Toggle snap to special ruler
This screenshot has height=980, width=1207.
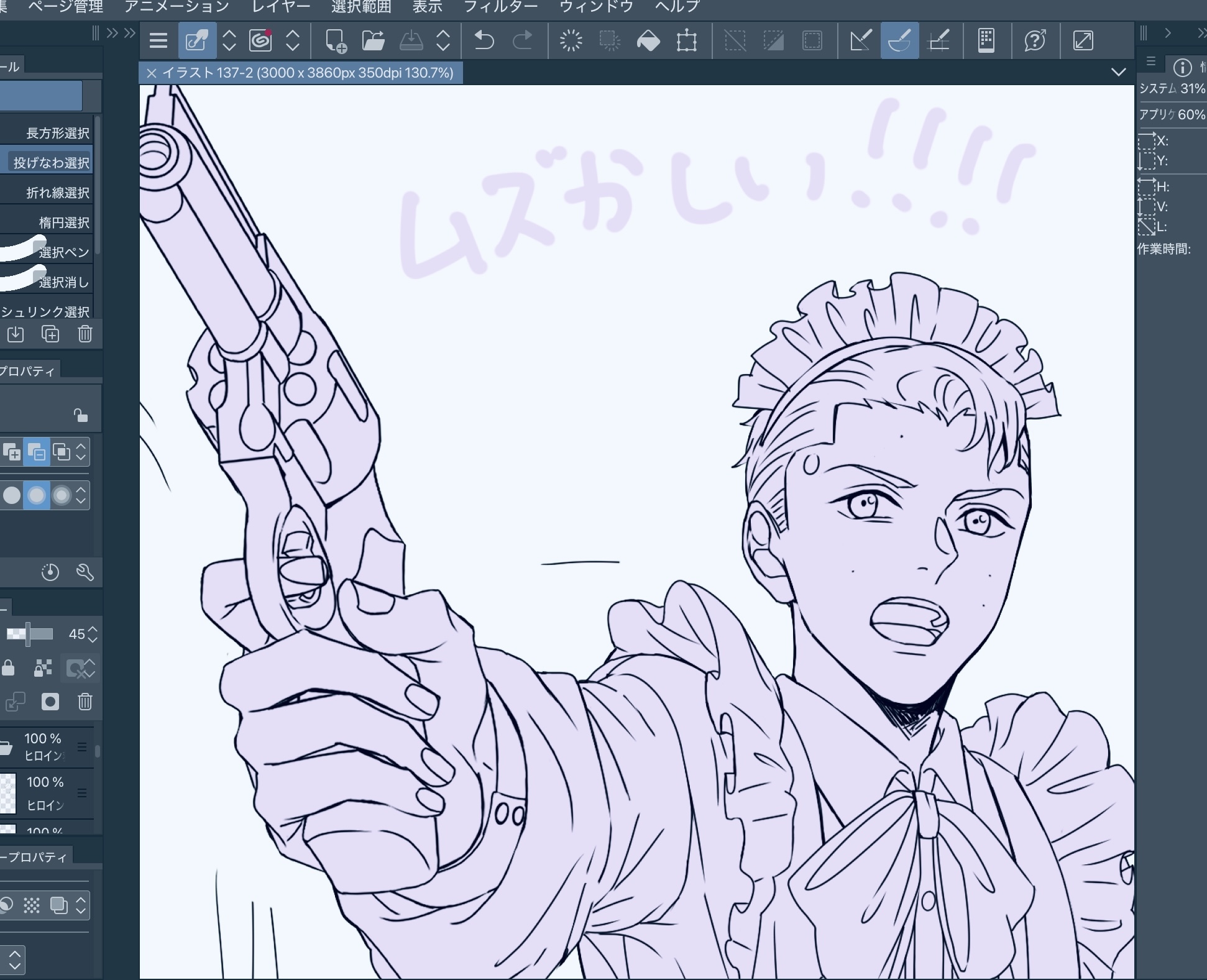pyautogui.click(x=899, y=41)
